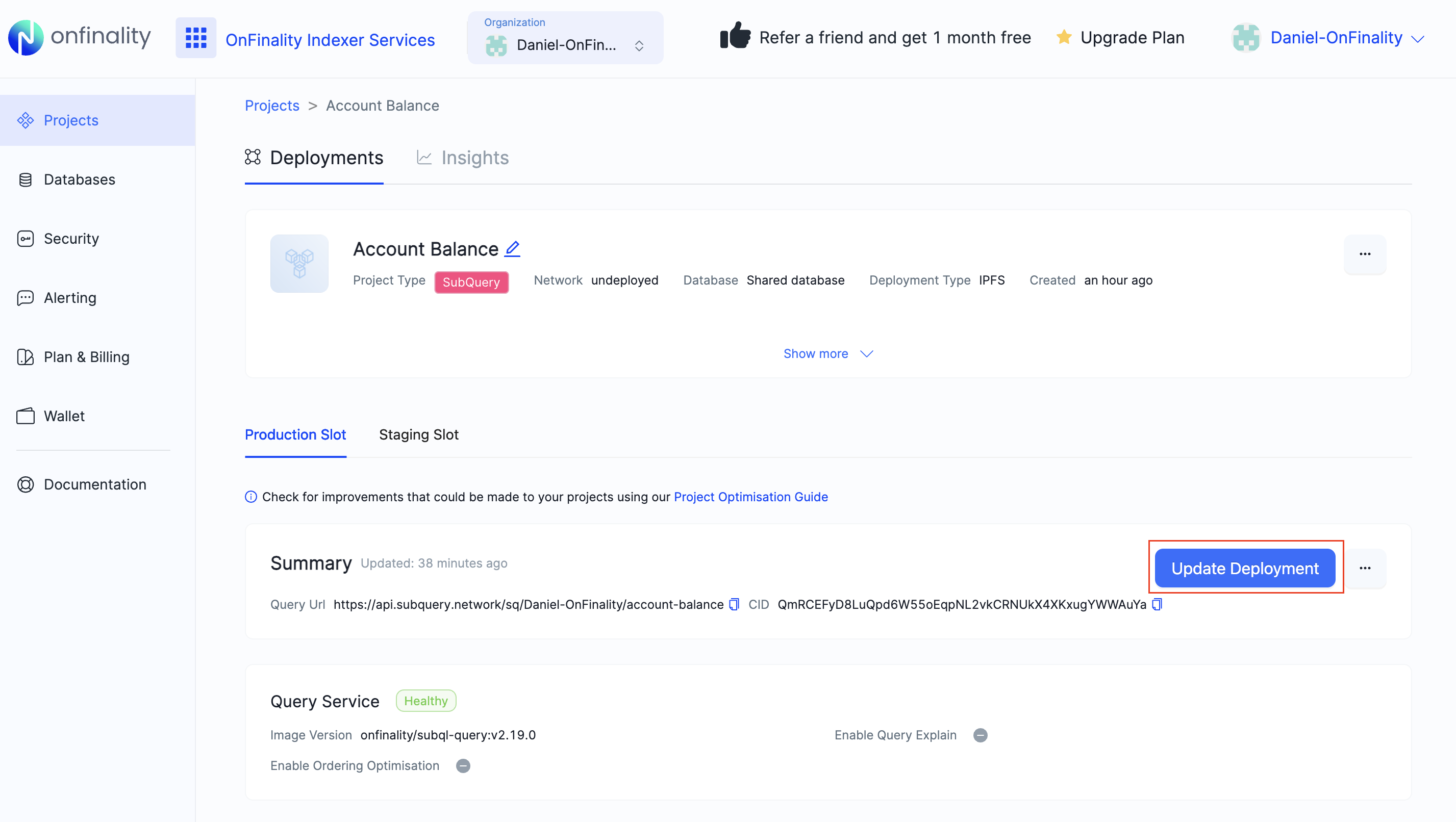Screen dimensions: 1456x822
Task: Click Enable Ordering Optimisation status indicator
Action: 463,765
